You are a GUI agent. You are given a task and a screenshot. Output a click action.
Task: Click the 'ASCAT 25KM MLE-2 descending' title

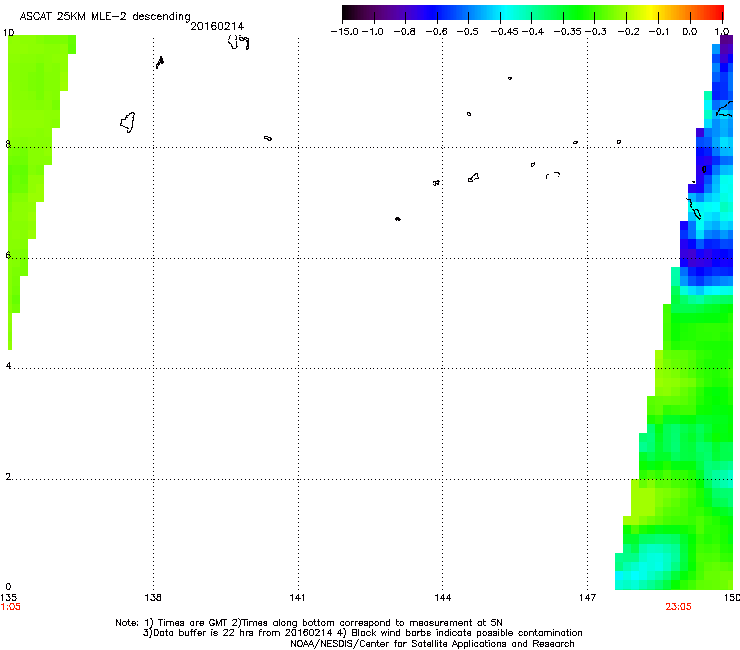(x=105, y=16)
